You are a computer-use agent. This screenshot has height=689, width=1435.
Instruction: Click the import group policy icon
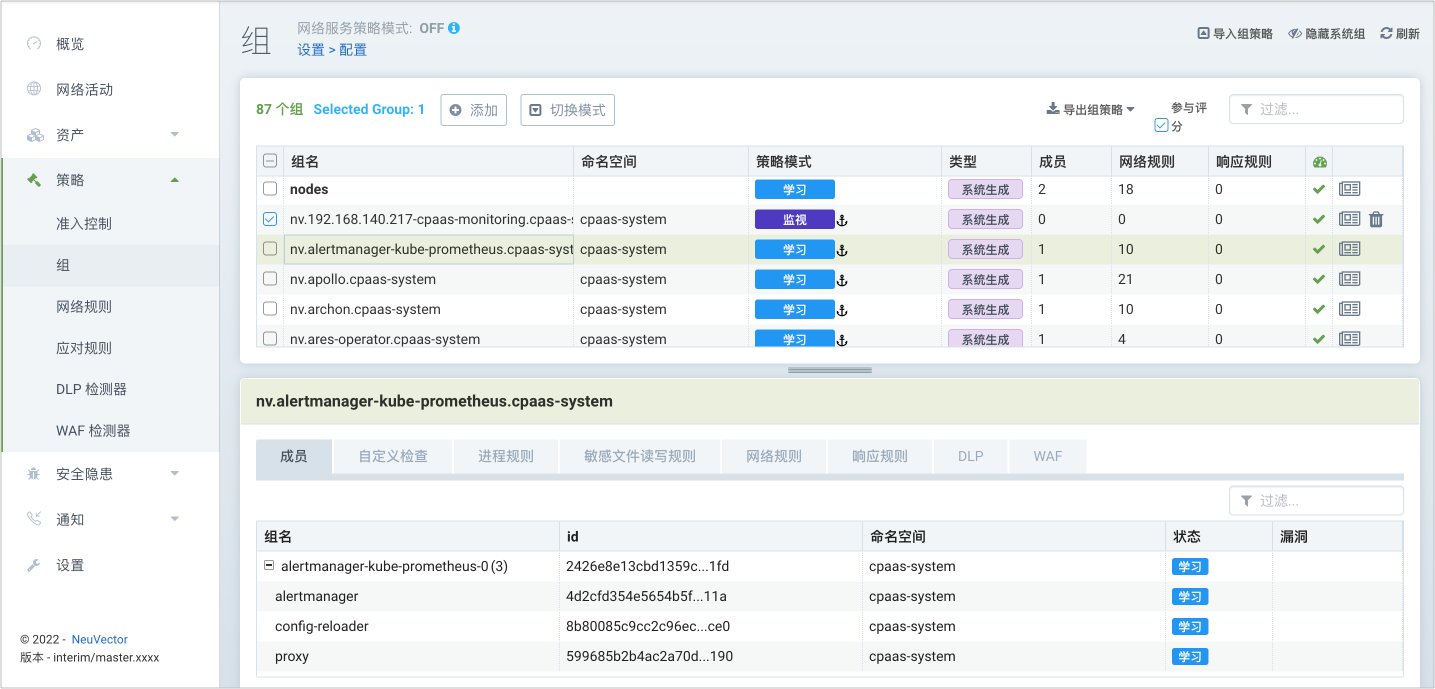point(1203,33)
